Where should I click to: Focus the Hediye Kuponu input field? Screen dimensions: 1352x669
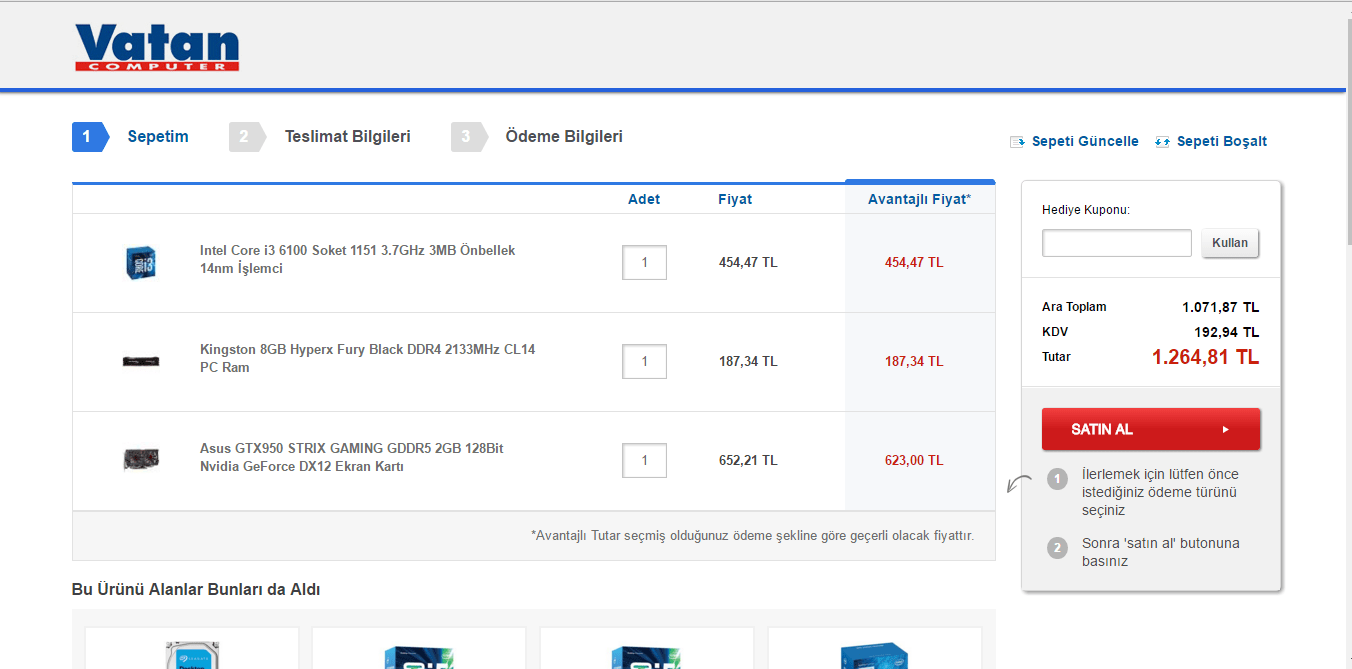tap(1116, 243)
